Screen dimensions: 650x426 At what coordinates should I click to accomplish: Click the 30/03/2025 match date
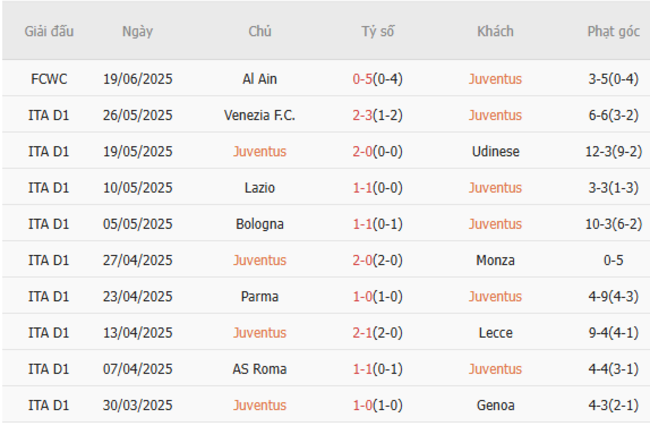click(x=137, y=405)
